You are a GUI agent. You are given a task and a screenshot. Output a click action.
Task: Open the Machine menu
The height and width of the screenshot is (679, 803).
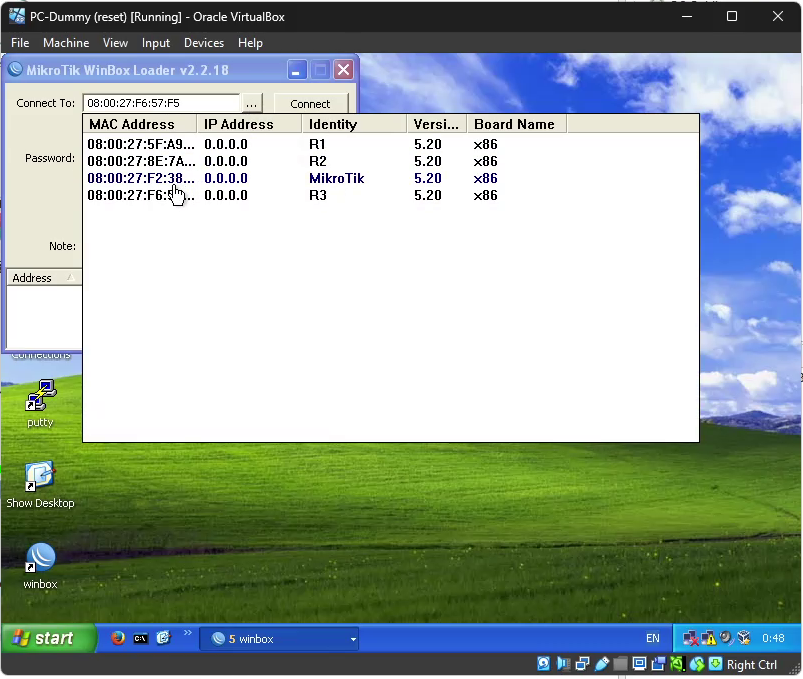tap(66, 43)
